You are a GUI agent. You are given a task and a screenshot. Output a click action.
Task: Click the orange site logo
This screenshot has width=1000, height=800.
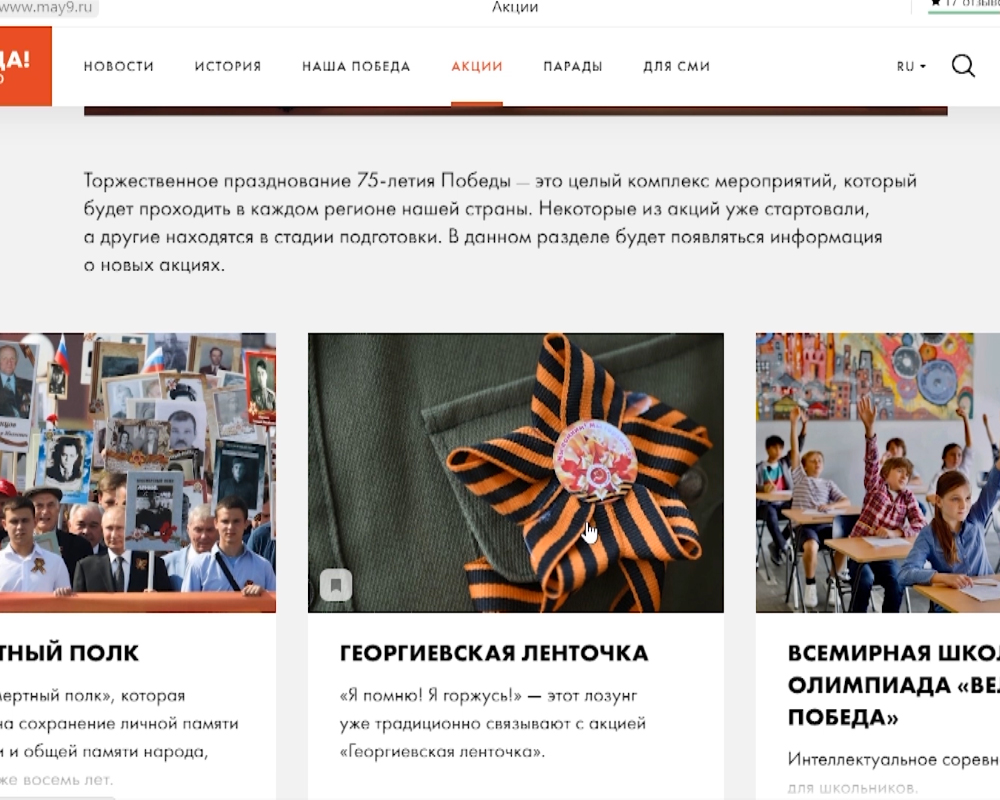pyautogui.click(x=26, y=66)
